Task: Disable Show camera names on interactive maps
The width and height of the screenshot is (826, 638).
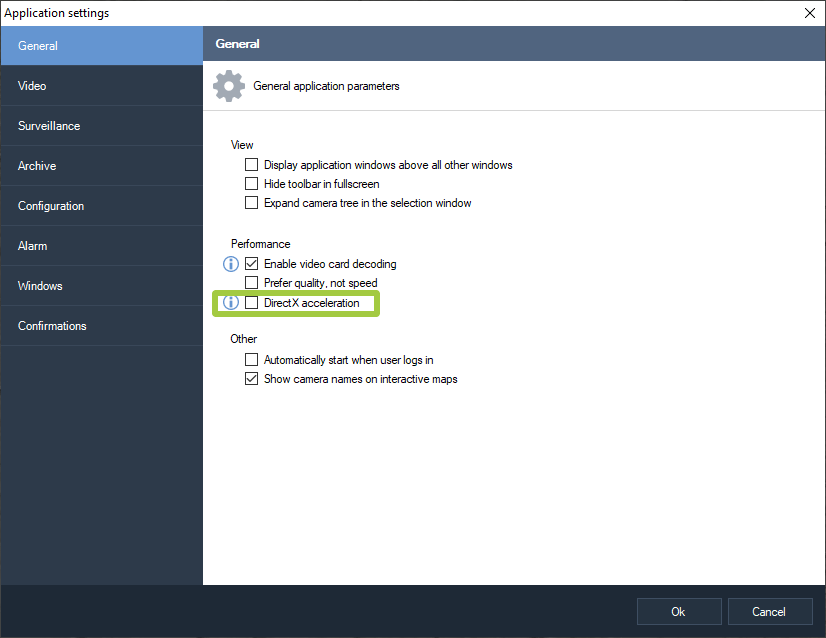Action: point(252,379)
